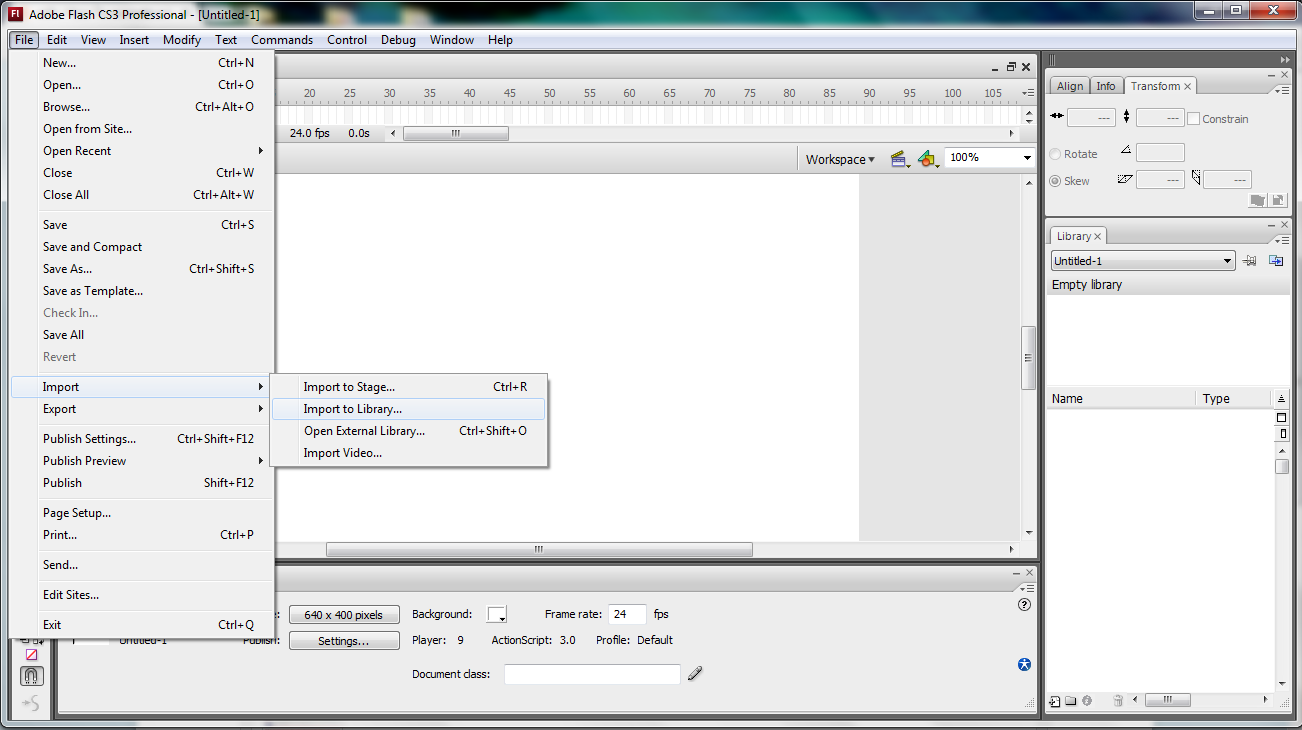Open the Properties panel help icon
The height and width of the screenshot is (730, 1302).
point(1024,605)
